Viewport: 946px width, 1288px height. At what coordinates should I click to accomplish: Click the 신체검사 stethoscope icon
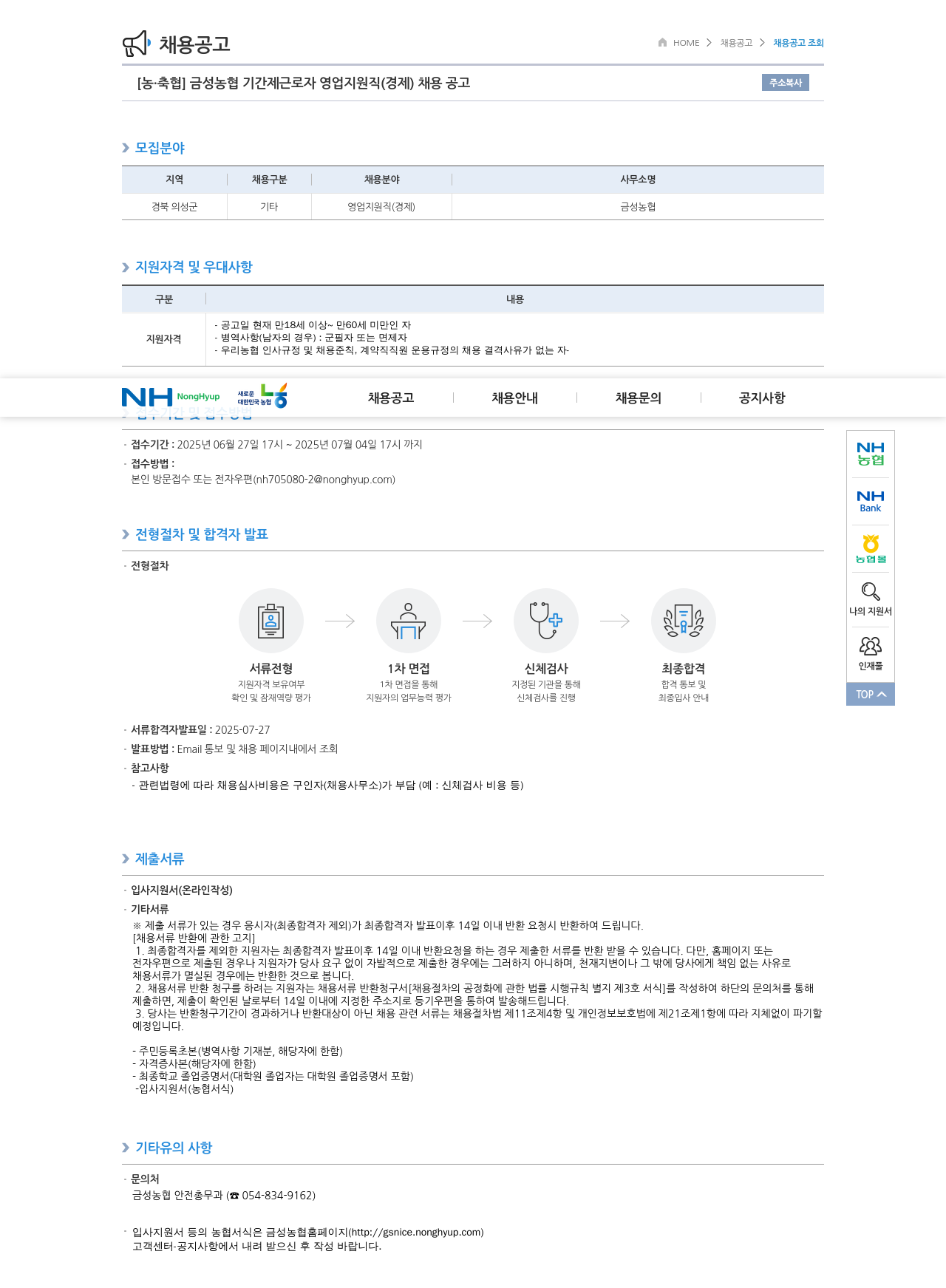click(546, 621)
